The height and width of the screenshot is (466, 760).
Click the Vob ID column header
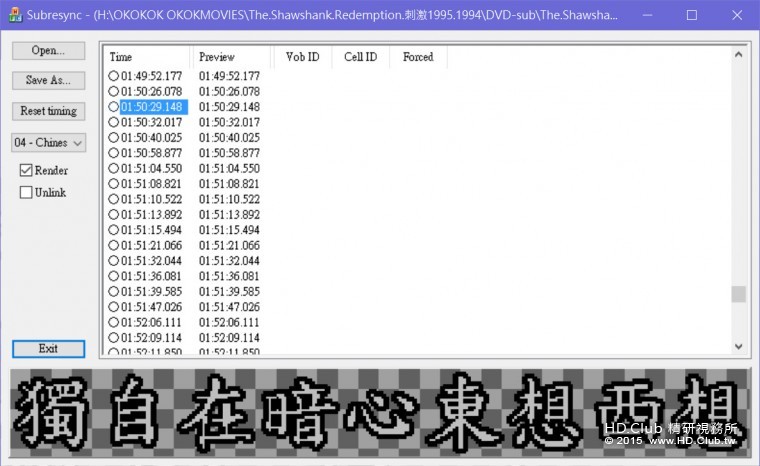pos(302,57)
